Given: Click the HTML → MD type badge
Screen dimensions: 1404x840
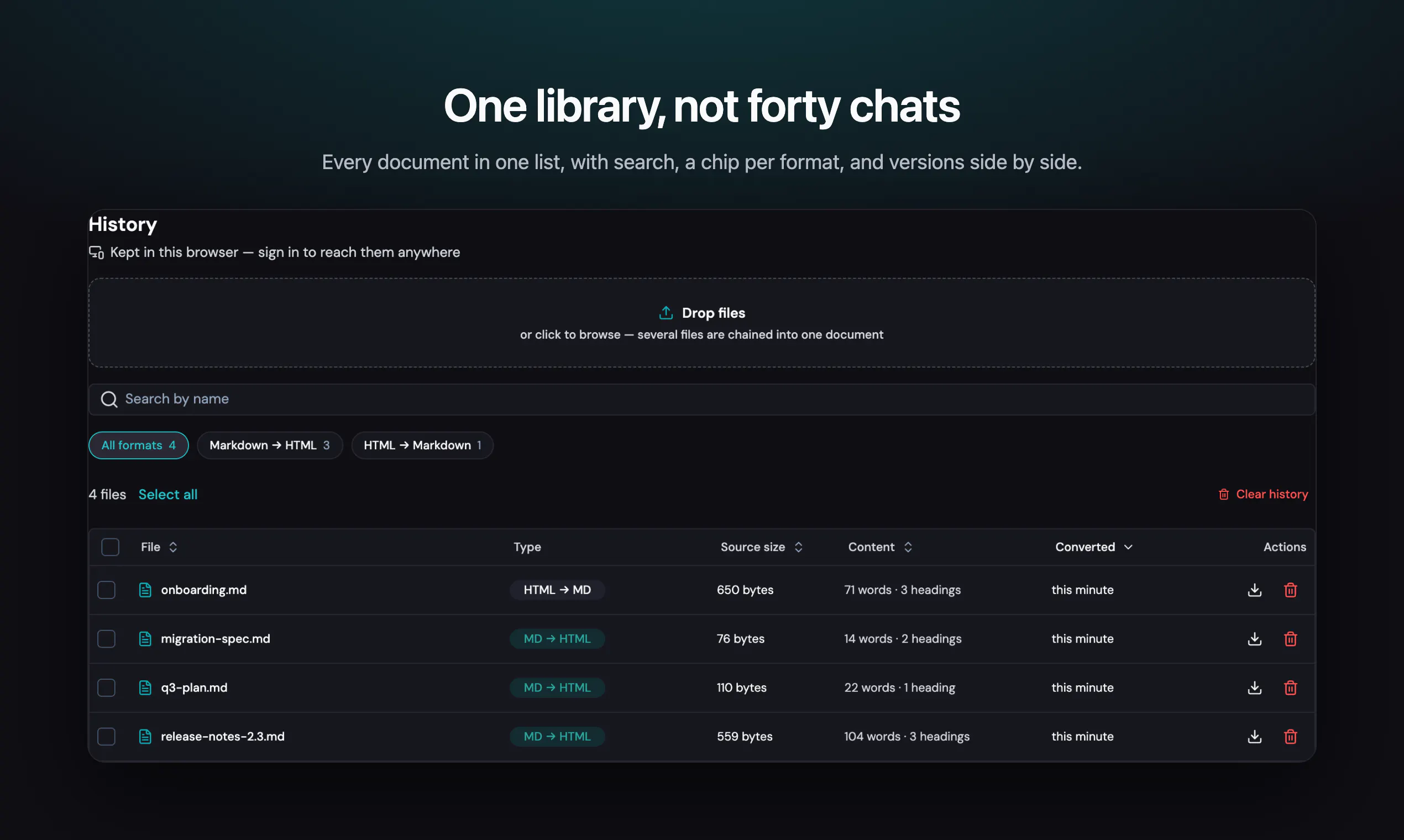Looking at the screenshot, I should pyautogui.click(x=557, y=590).
